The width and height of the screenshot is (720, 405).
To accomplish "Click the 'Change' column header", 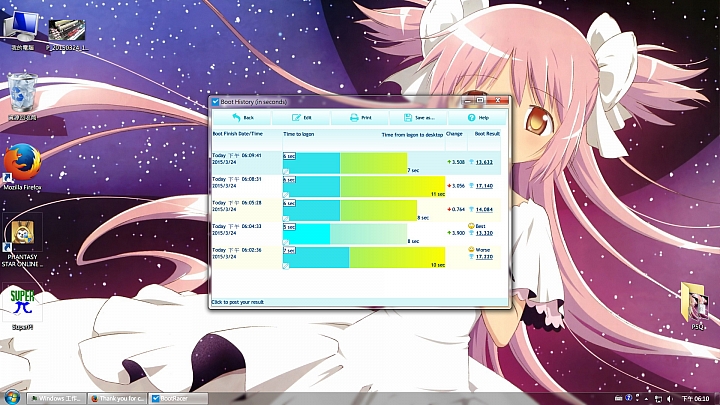I will (454, 134).
